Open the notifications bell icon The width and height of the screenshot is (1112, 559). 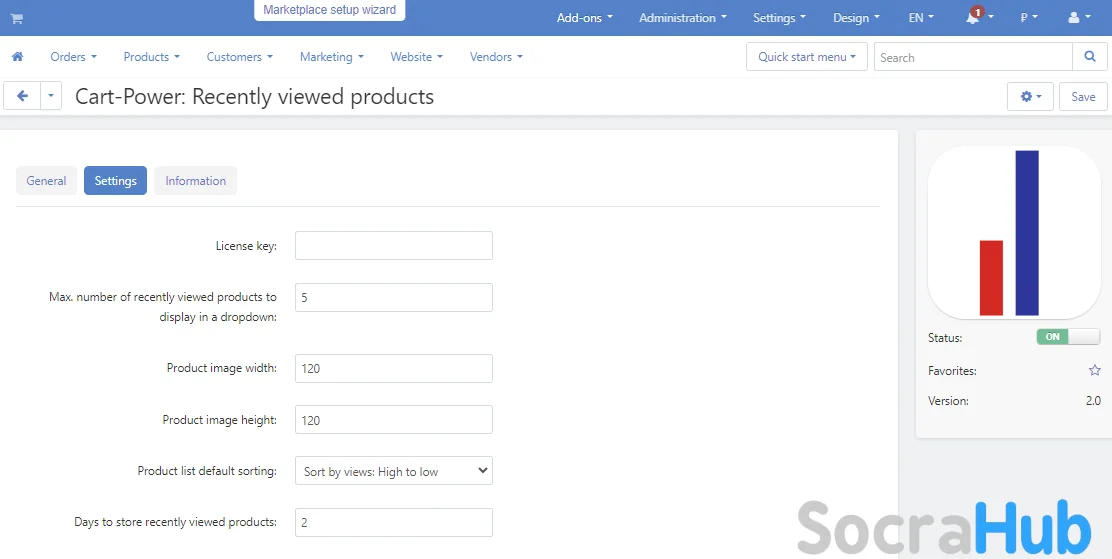click(x=973, y=18)
